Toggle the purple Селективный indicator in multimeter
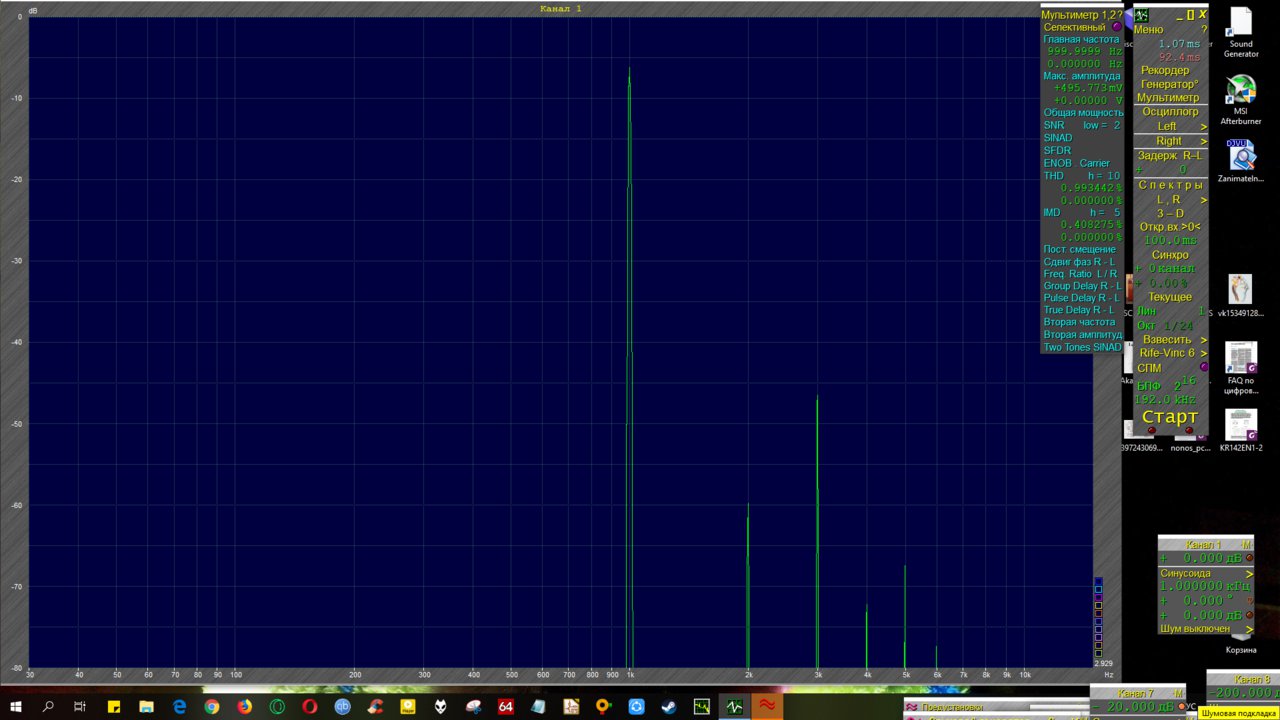 coord(1117,28)
